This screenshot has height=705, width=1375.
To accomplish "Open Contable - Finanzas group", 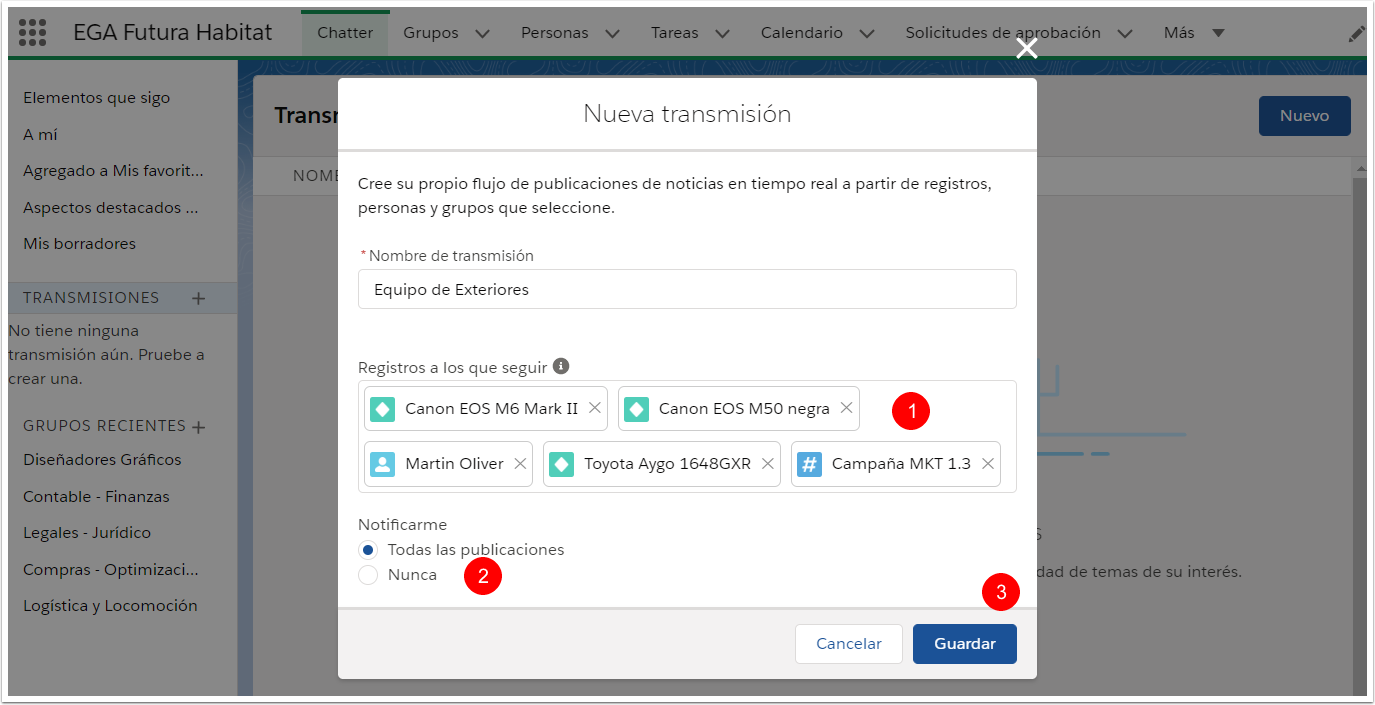I will pos(96,497).
